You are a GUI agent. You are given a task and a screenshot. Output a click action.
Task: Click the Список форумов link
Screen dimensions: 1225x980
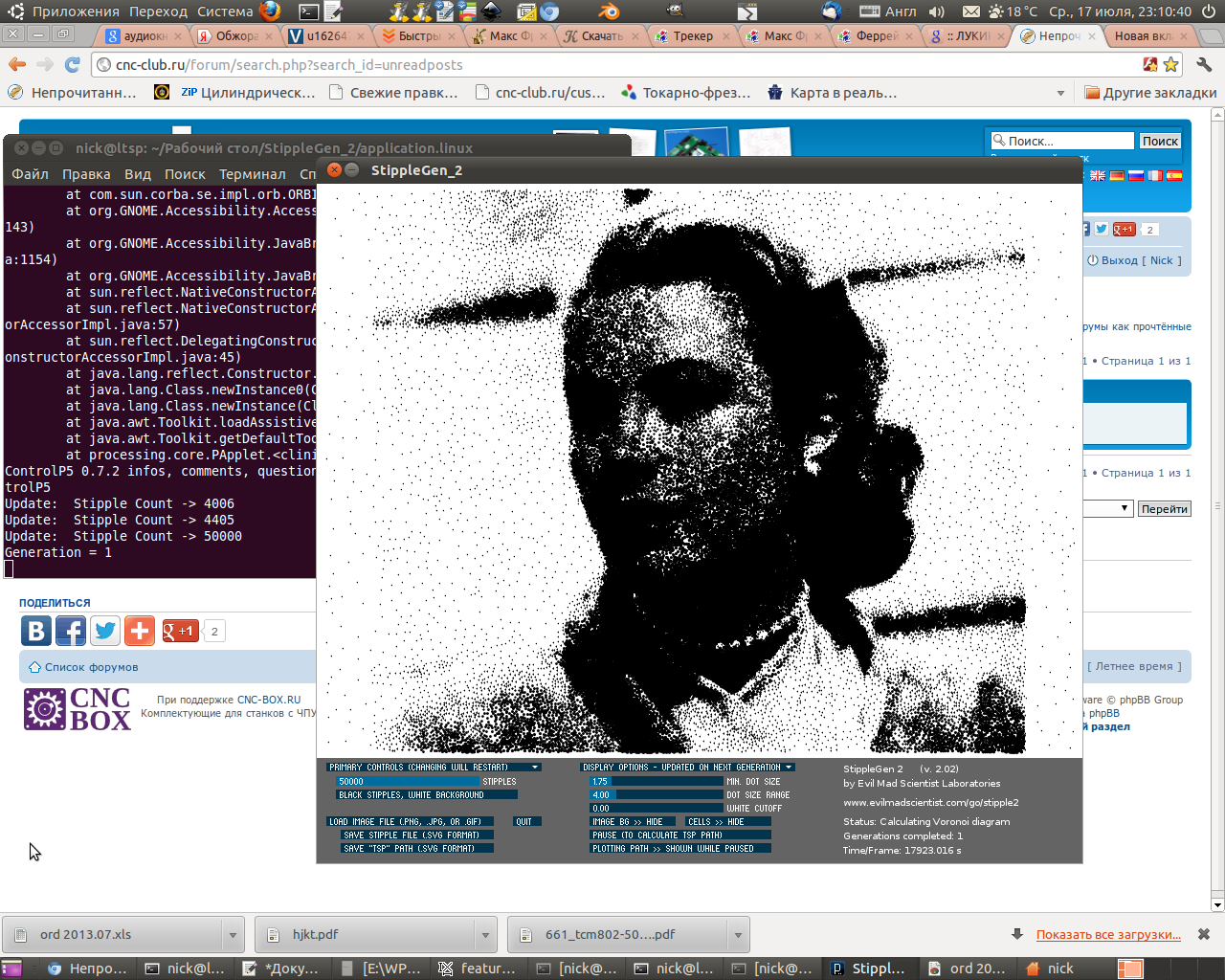tap(91, 667)
